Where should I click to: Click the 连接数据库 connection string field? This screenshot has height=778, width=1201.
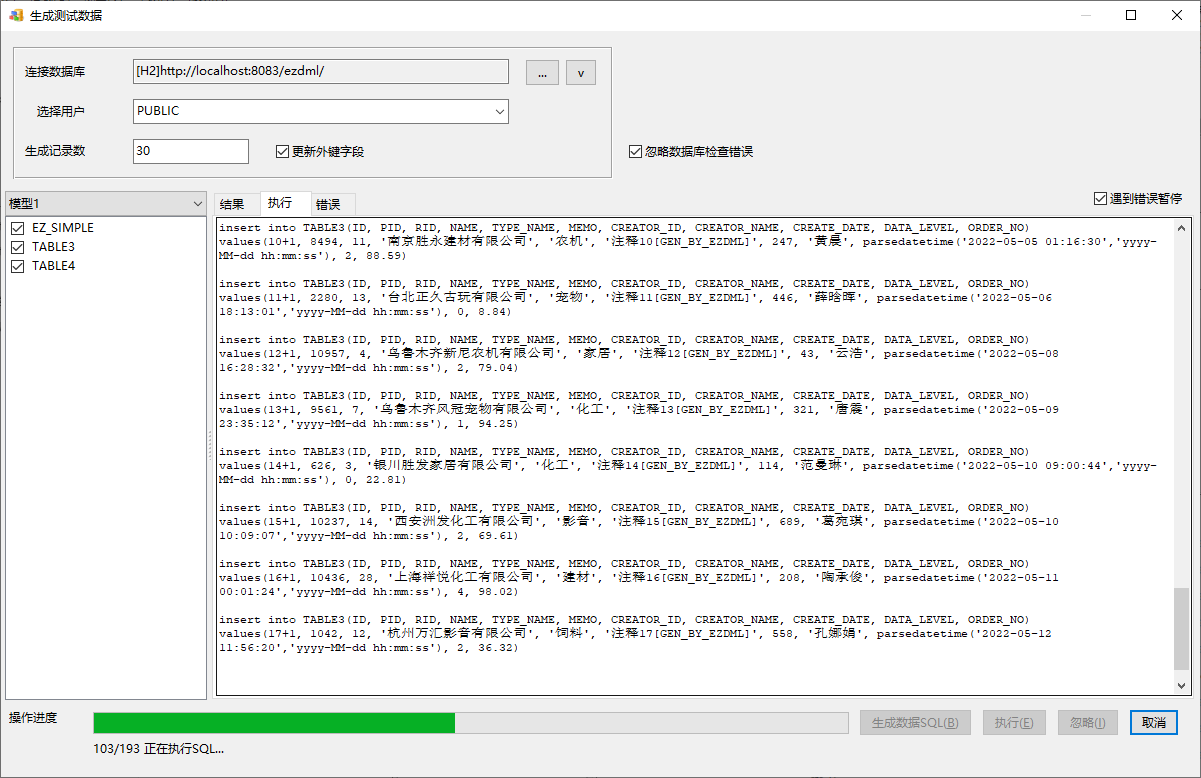pyautogui.click(x=321, y=72)
